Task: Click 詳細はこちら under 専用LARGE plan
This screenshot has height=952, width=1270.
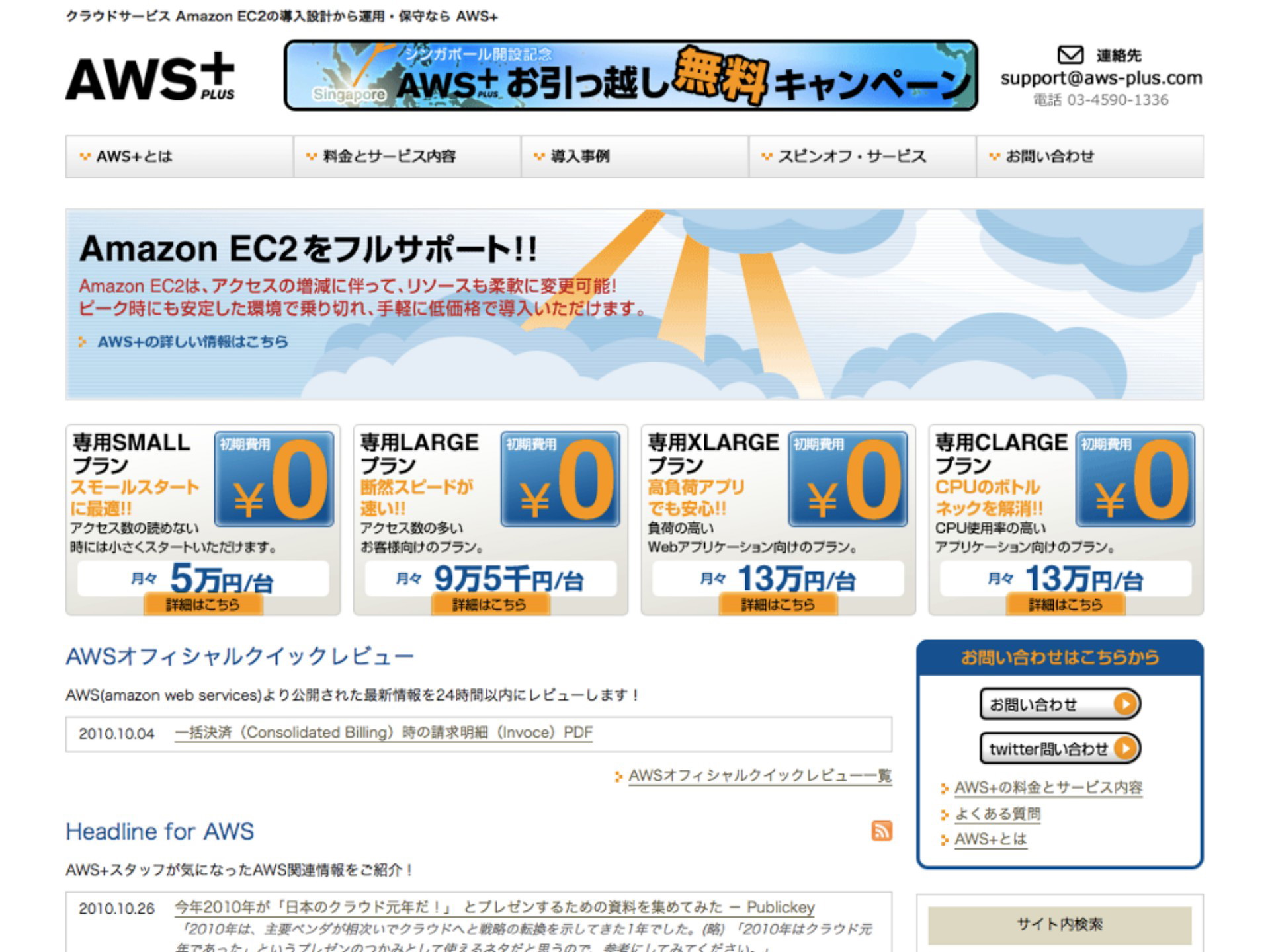Action: point(490,604)
